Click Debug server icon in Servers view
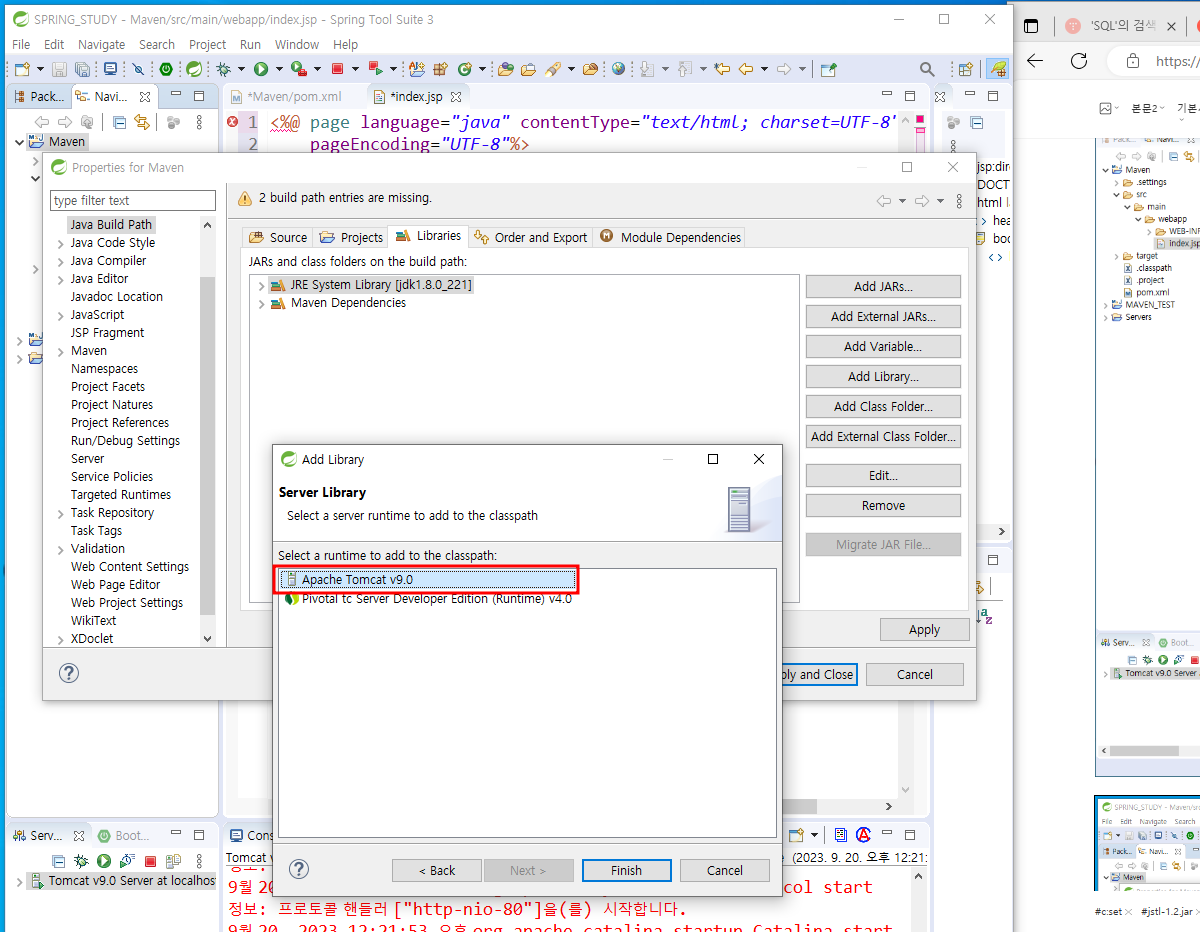The image size is (1200, 932). (x=81, y=860)
